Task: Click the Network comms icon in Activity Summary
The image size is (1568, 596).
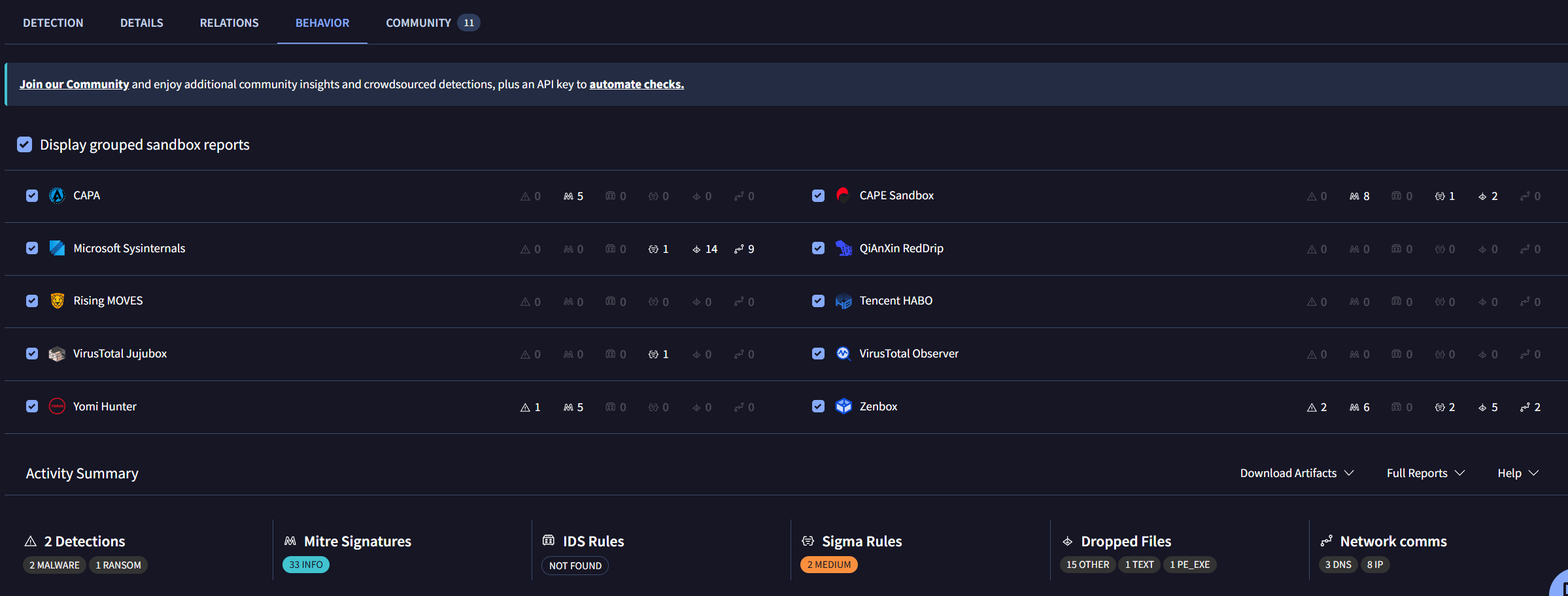Action: [x=1326, y=541]
